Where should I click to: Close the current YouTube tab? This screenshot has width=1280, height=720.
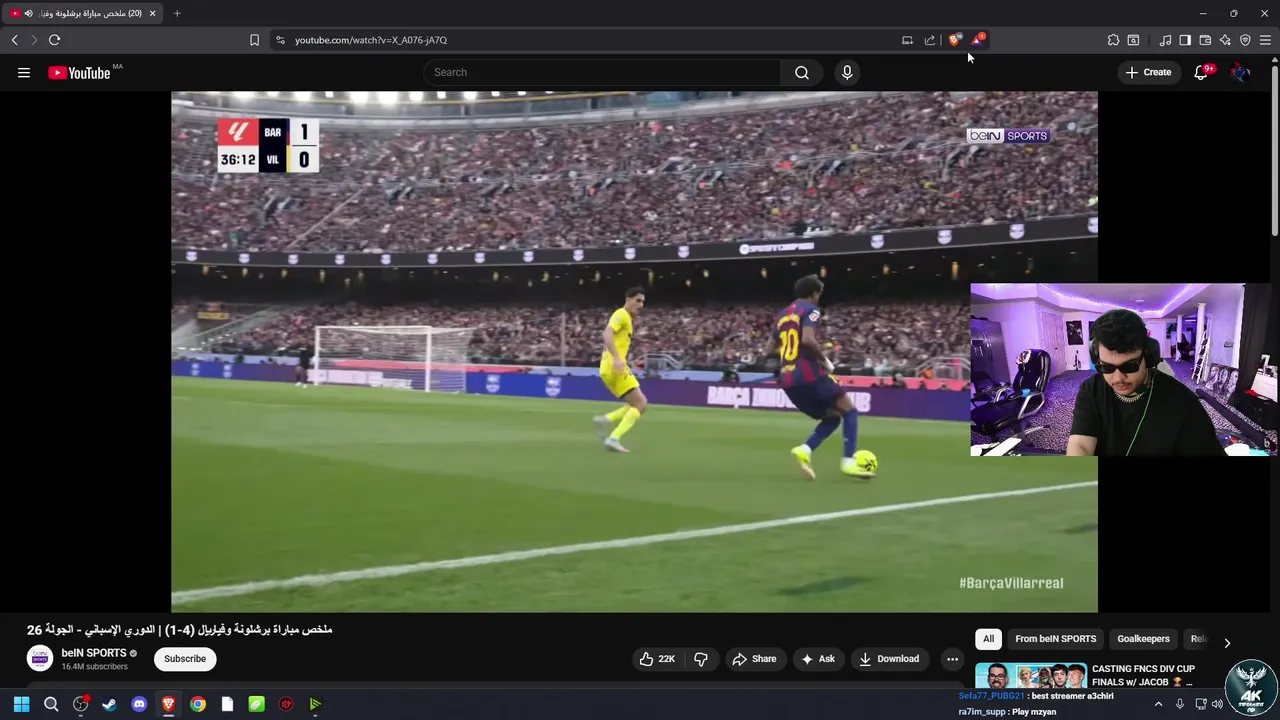tap(152, 13)
